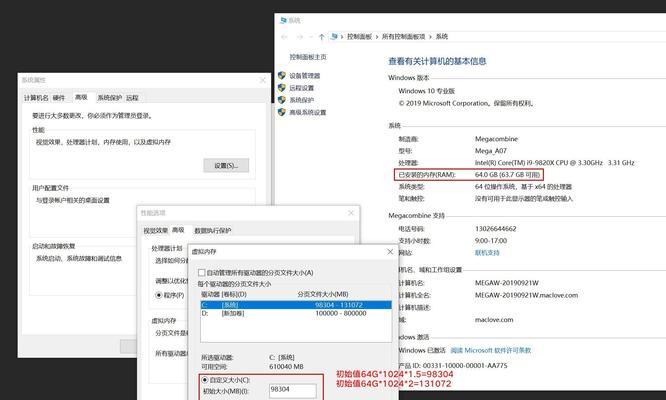Image resolution: width=666 pixels, height=400 pixels.
Task: Click support hours 9:00-17:00
Action: pyautogui.click(x=491, y=241)
